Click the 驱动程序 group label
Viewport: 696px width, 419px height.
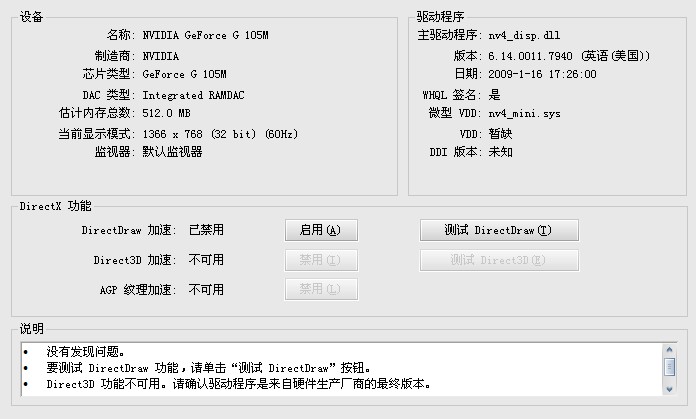click(440, 17)
